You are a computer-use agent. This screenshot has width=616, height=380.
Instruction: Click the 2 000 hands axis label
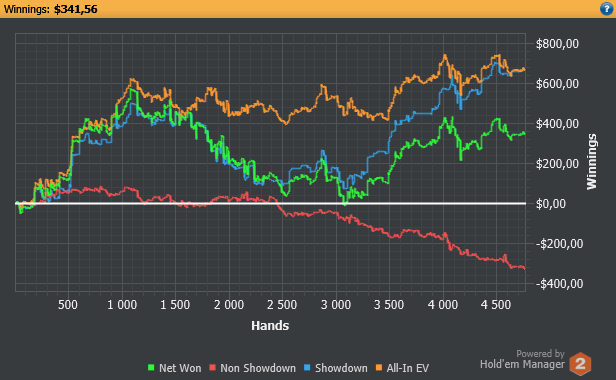click(229, 305)
